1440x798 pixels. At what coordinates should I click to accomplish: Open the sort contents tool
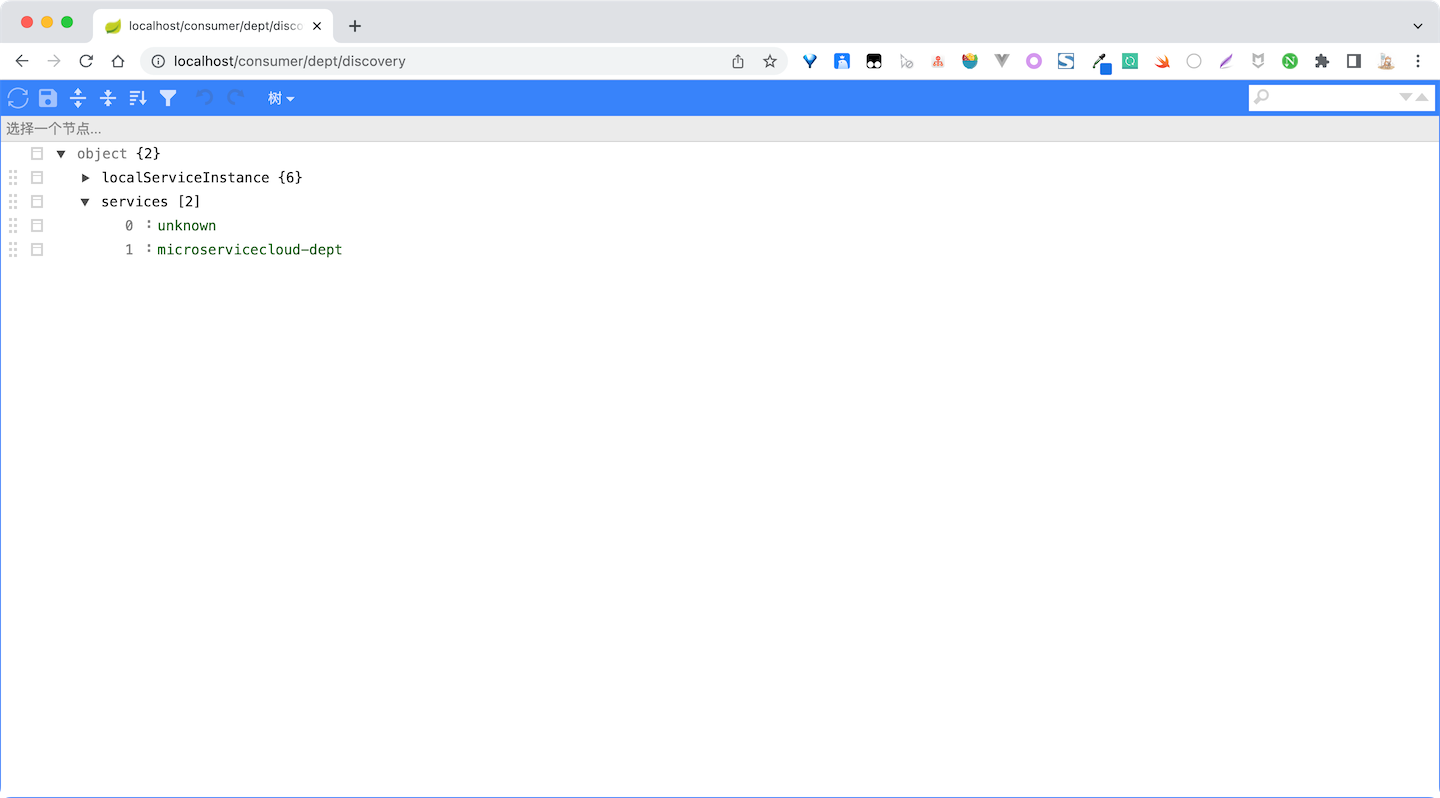tap(138, 98)
